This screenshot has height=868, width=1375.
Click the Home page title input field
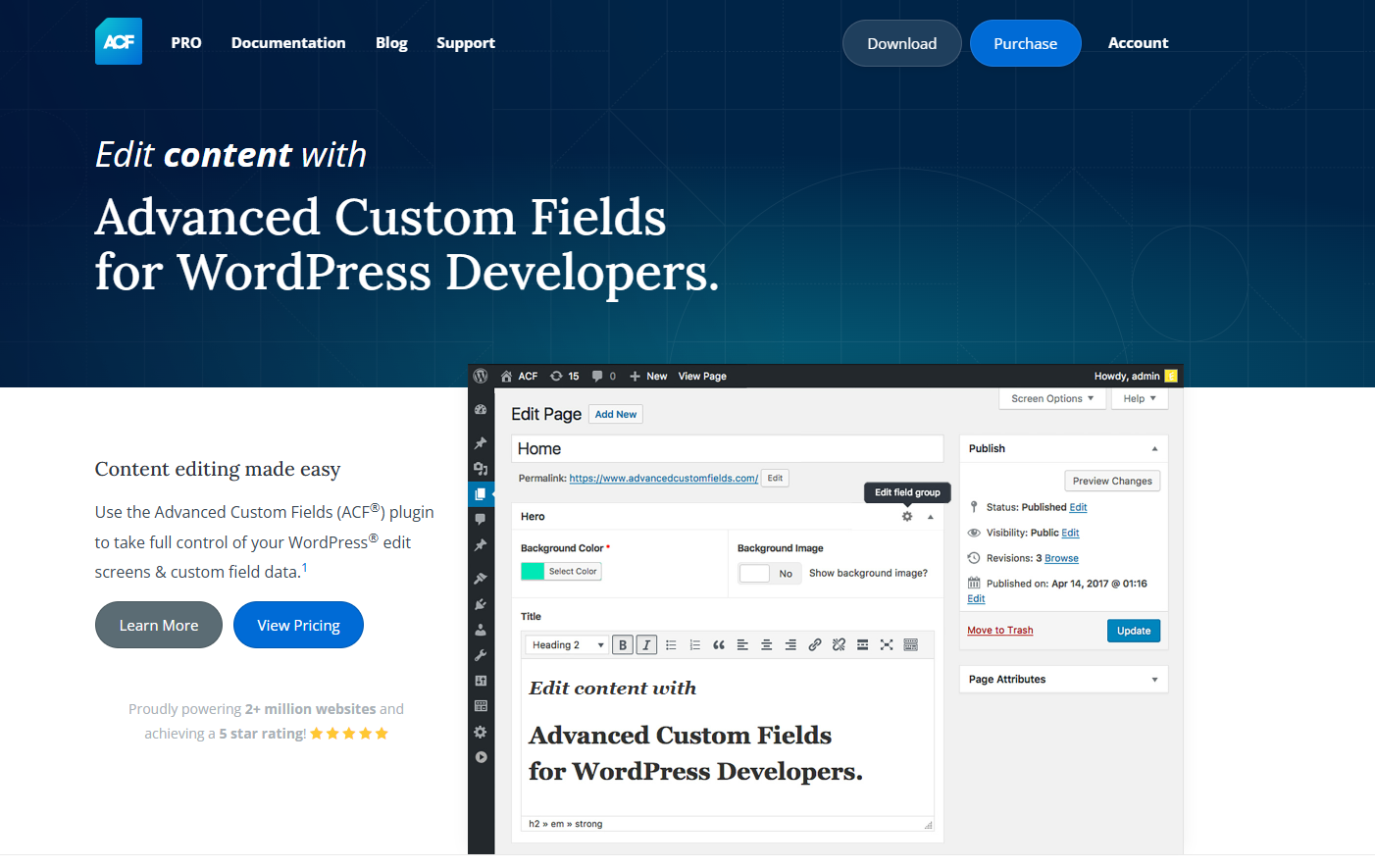point(727,448)
